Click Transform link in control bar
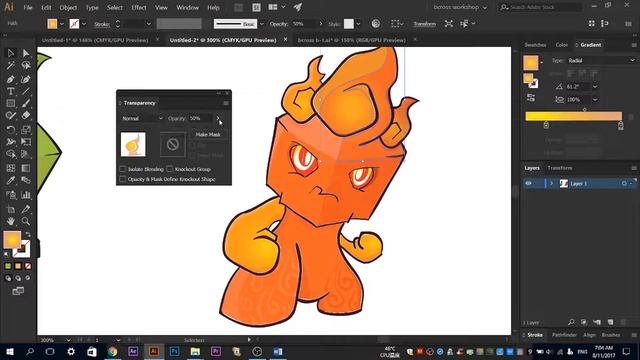 click(424, 24)
